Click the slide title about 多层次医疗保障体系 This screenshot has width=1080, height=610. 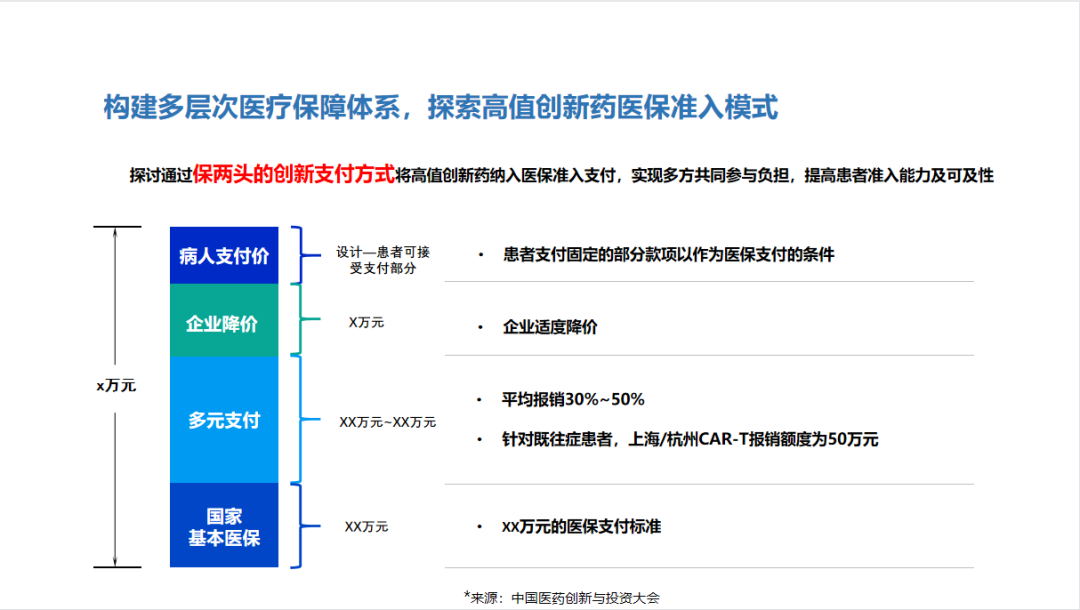coord(440,108)
